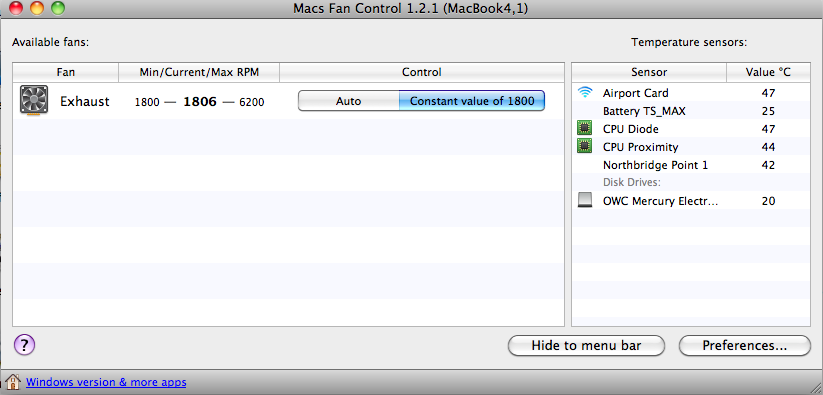This screenshot has height=395, width=823.
Task: Click Hide to menu bar button
Action: coord(586,346)
